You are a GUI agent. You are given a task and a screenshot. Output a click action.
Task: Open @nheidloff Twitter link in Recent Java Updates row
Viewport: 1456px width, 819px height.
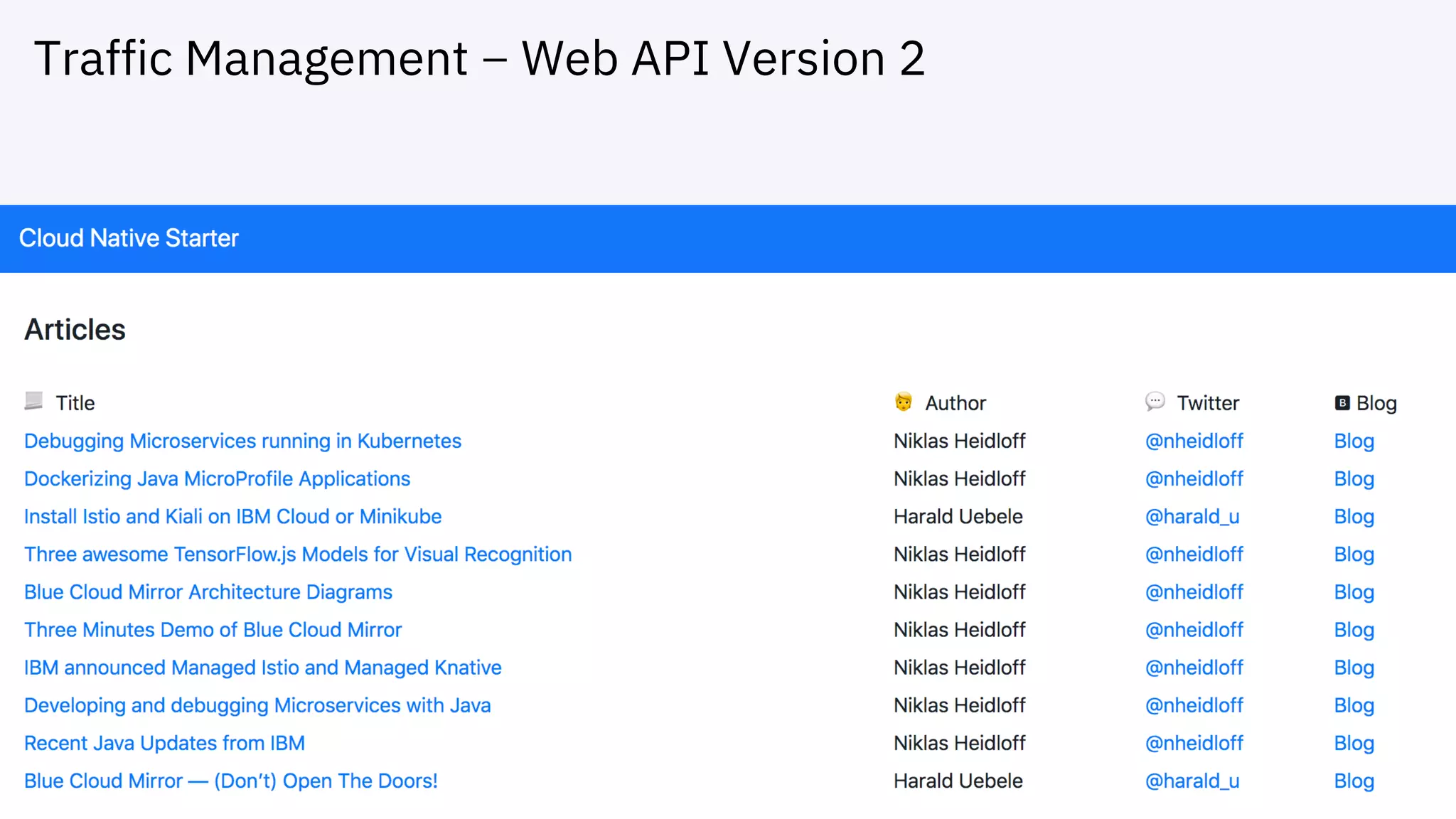click(x=1194, y=743)
